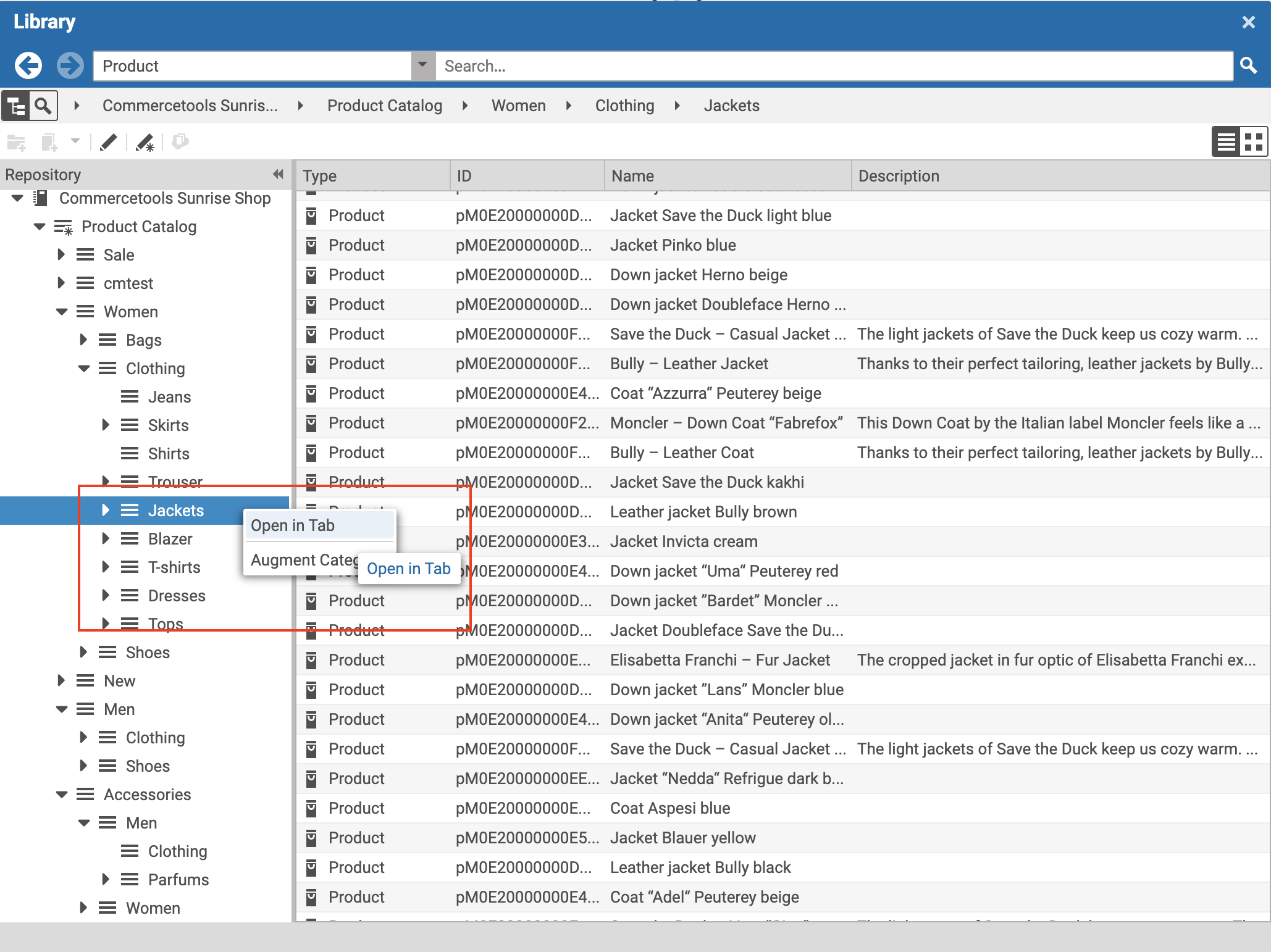The width and height of the screenshot is (1271, 952).
Task: Switch results to grid card view
Action: click(x=1254, y=141)
